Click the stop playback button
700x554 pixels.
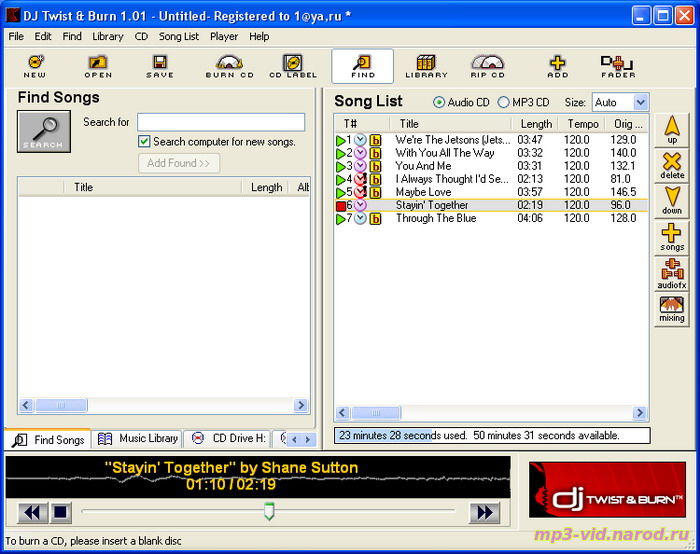(x=60, y=512)
